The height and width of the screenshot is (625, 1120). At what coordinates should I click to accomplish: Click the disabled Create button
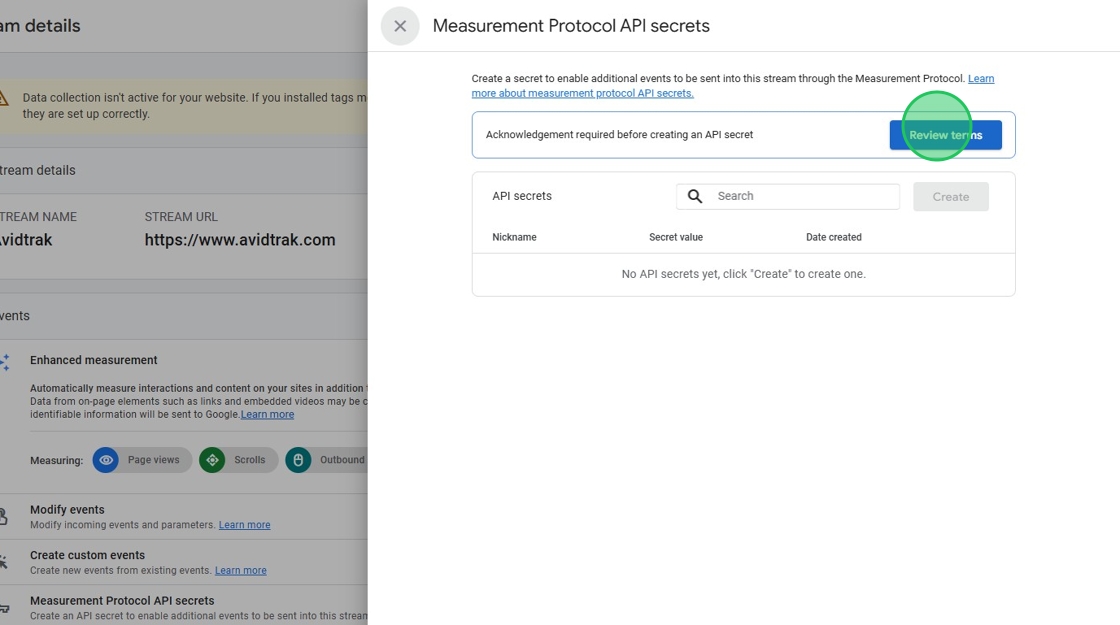coord(951,196)
